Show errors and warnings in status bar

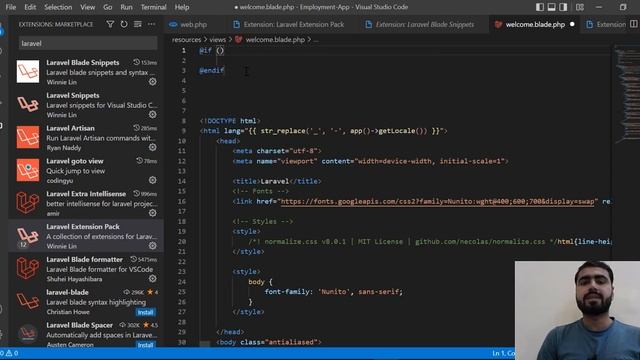pos(9,353)
